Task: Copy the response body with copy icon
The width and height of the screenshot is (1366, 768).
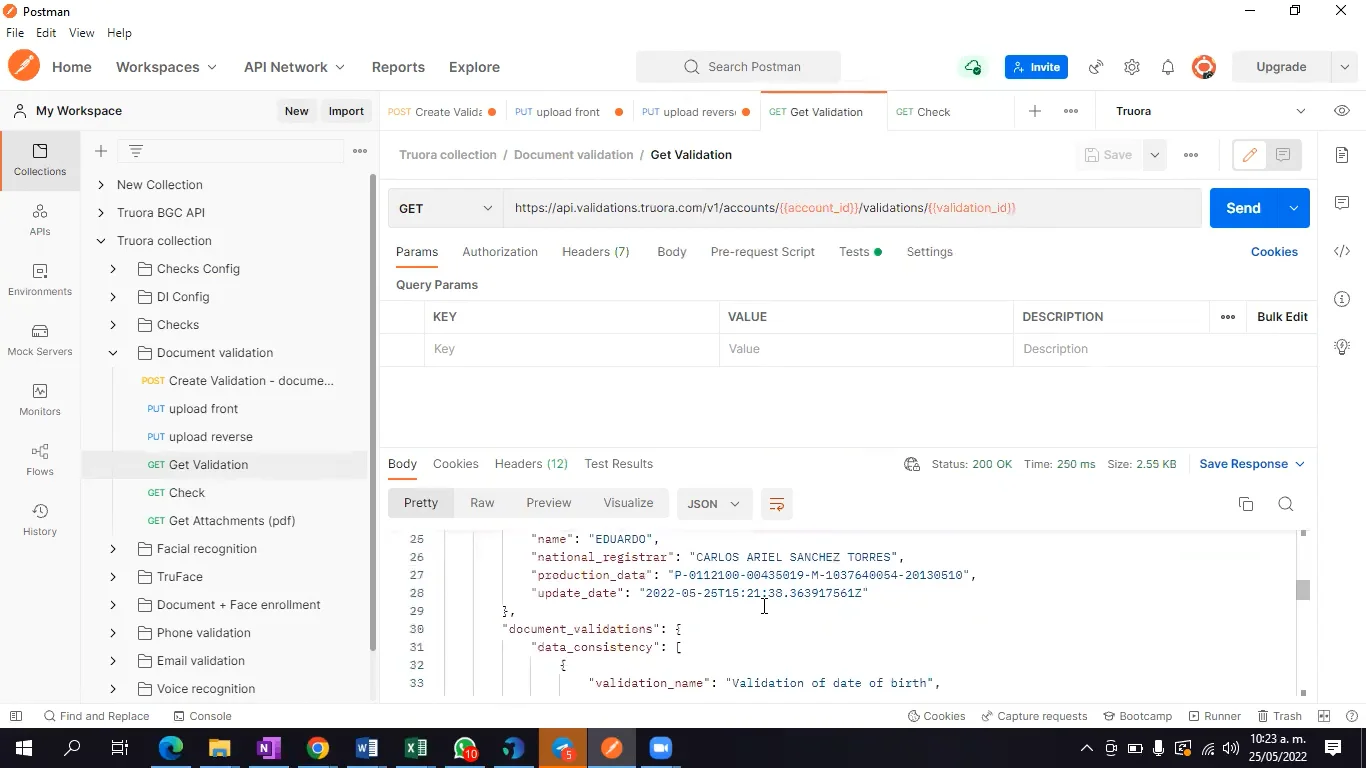Action: point(1246,504)
